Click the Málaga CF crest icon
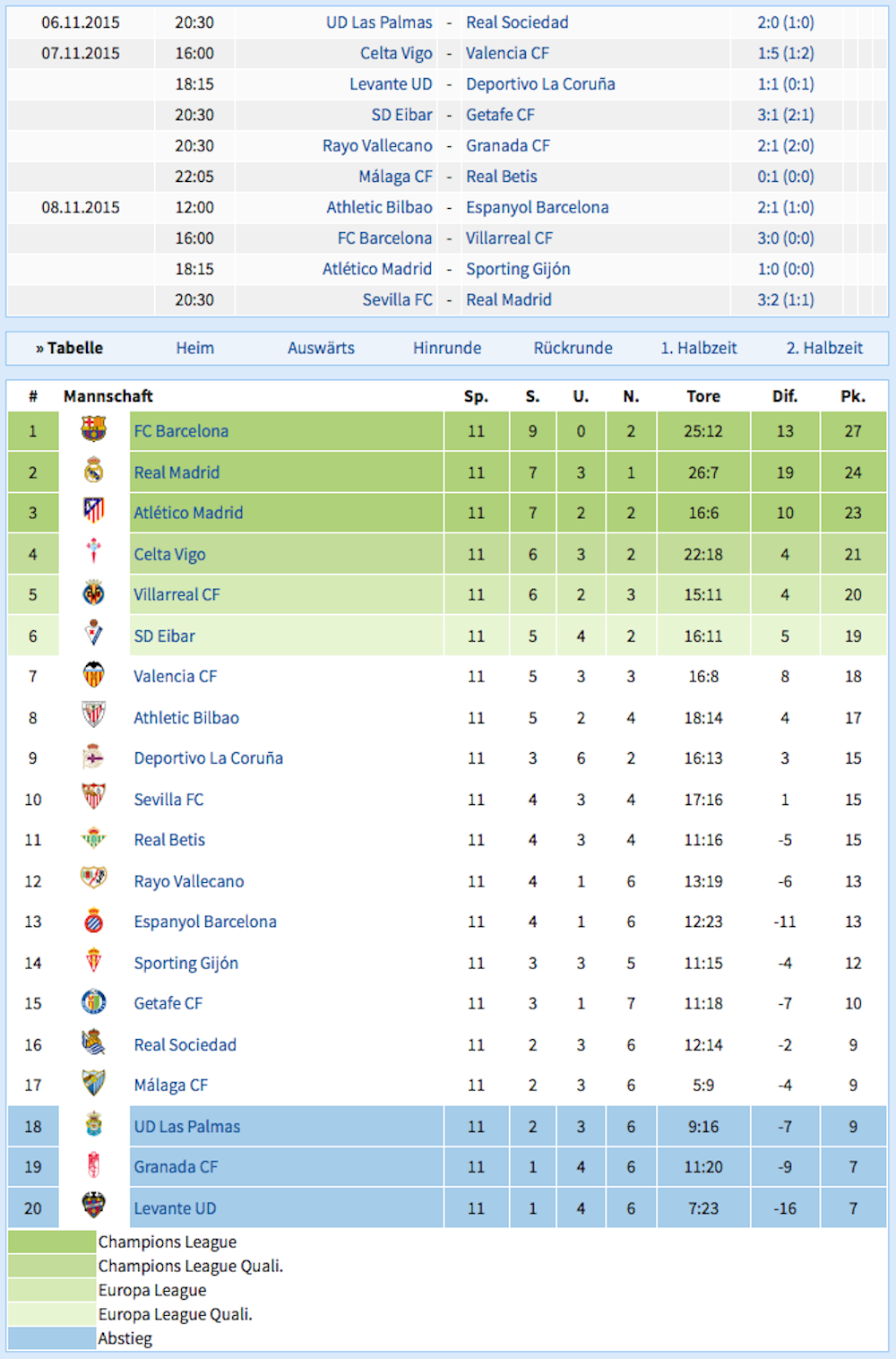The image size is (896, 1359). click(x=93, y=1084)
